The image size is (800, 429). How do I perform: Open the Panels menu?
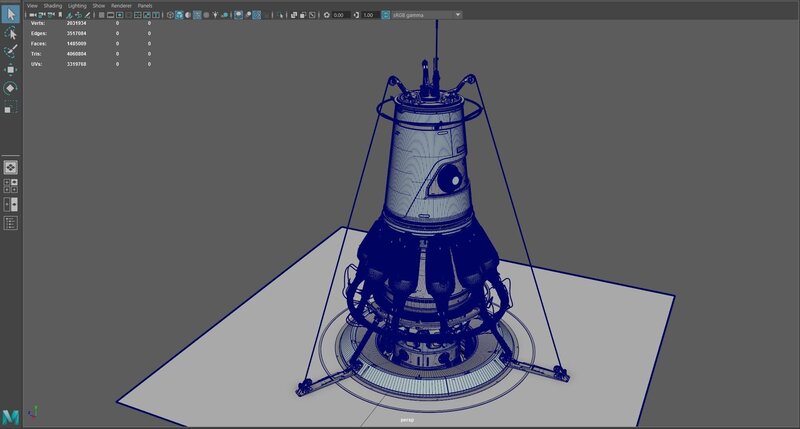pyautogui.click(x=145, y=5)
